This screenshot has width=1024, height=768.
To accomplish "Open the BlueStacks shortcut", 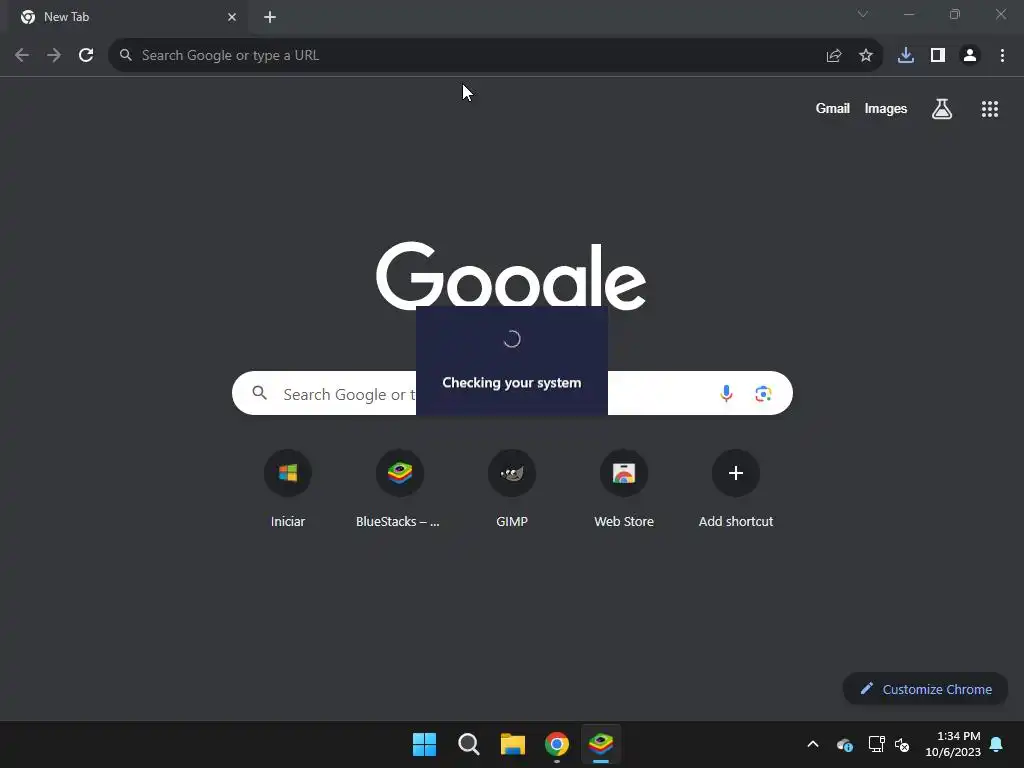I will (x=400, y=488).
